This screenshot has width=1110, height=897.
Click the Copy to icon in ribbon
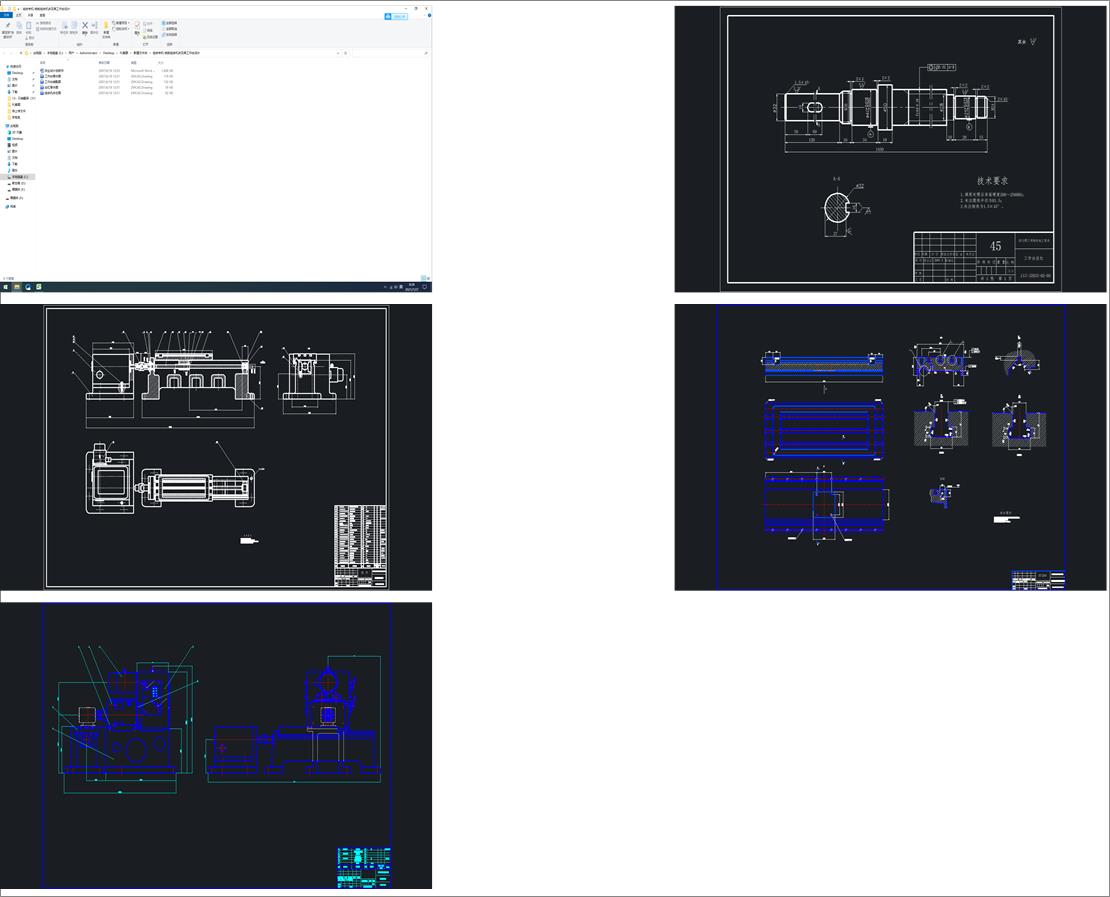point(74,26)
